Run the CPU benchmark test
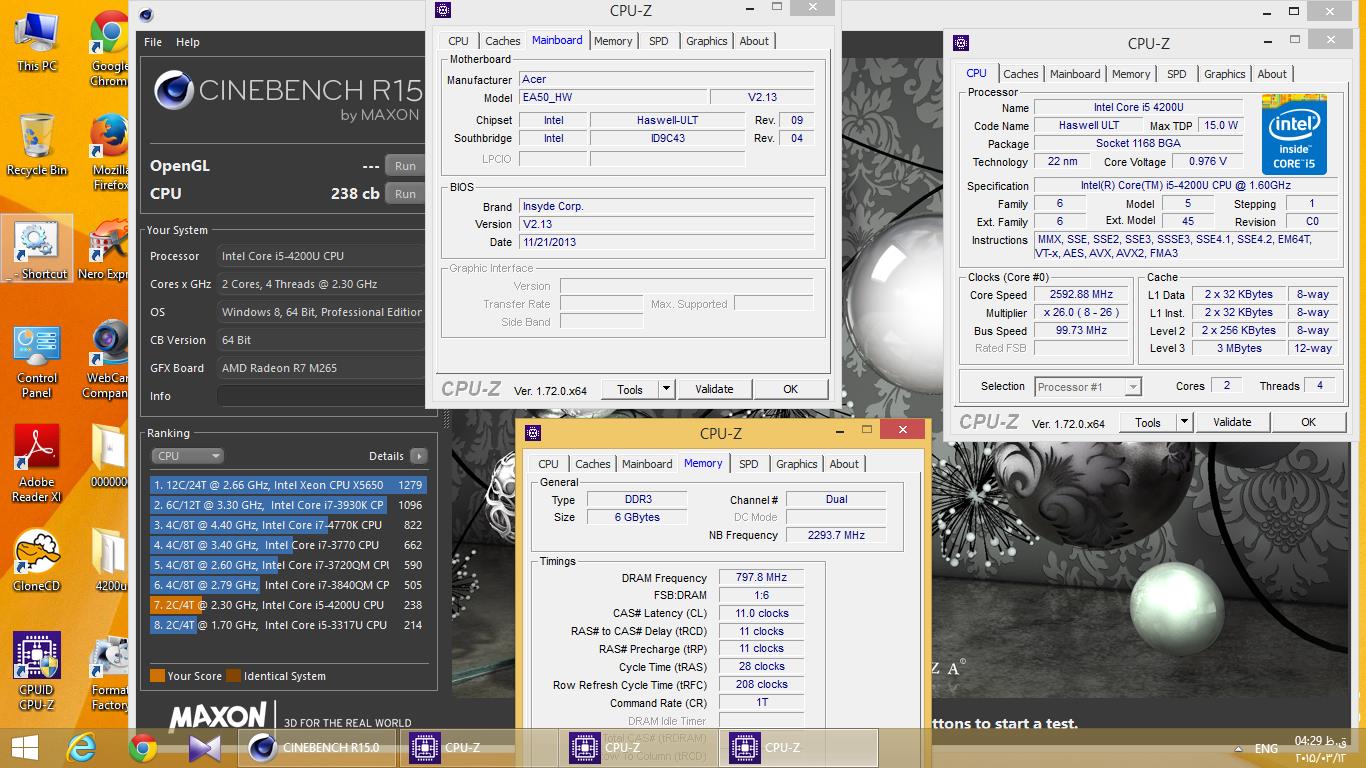 406,194
